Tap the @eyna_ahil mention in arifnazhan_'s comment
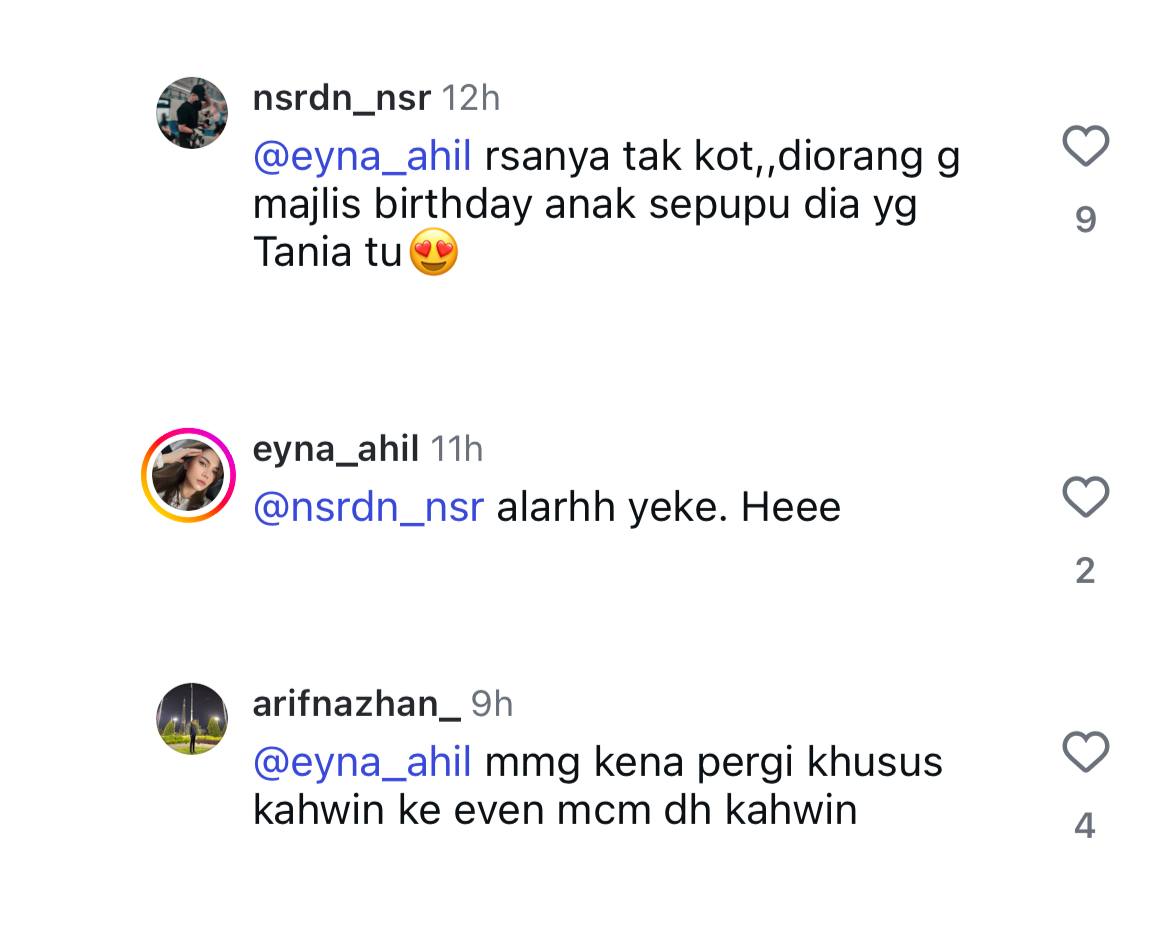Viewport: 1170px width, 945px height. click(x=362, y=763)
